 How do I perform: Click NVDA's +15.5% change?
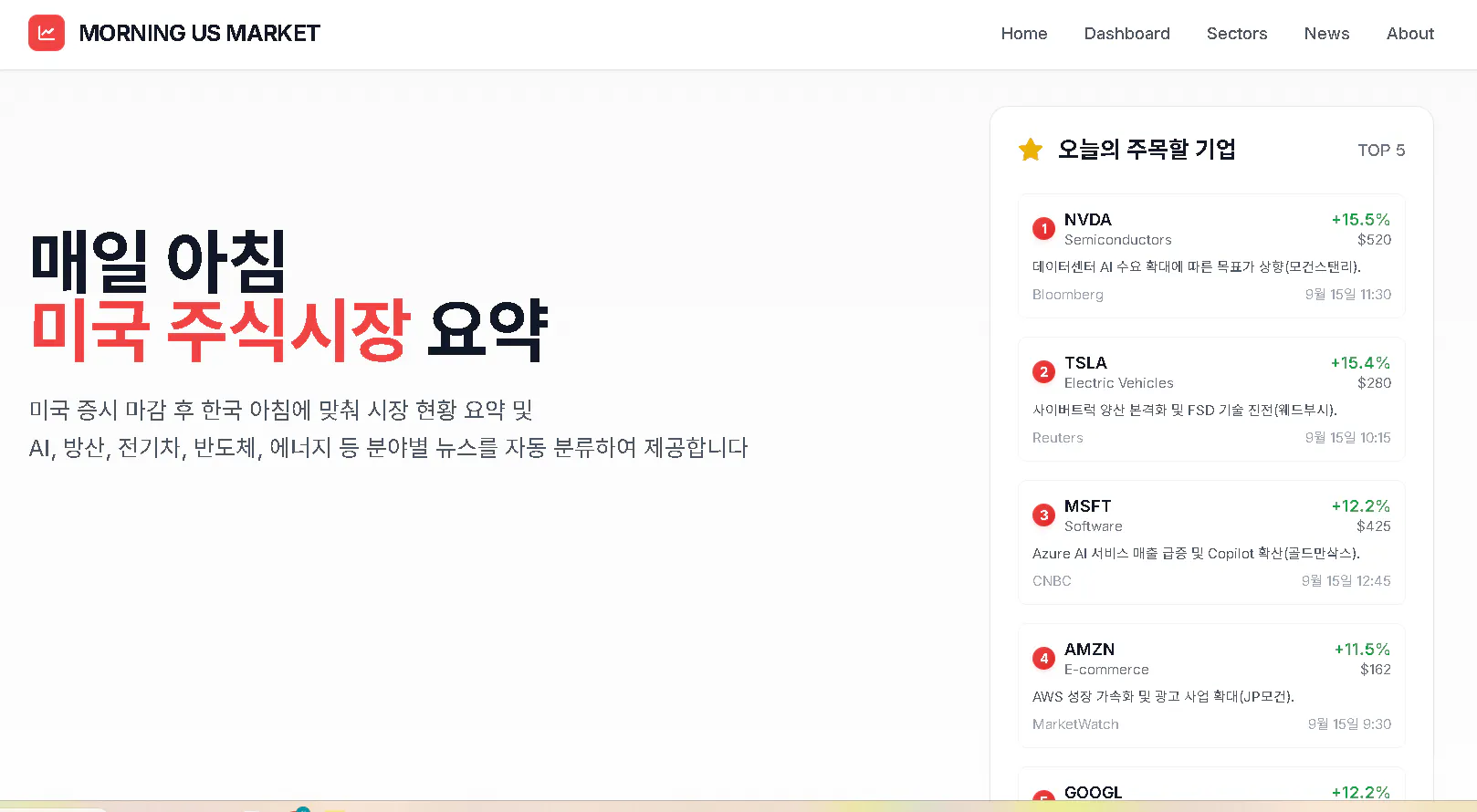[x=1360, y=220]
